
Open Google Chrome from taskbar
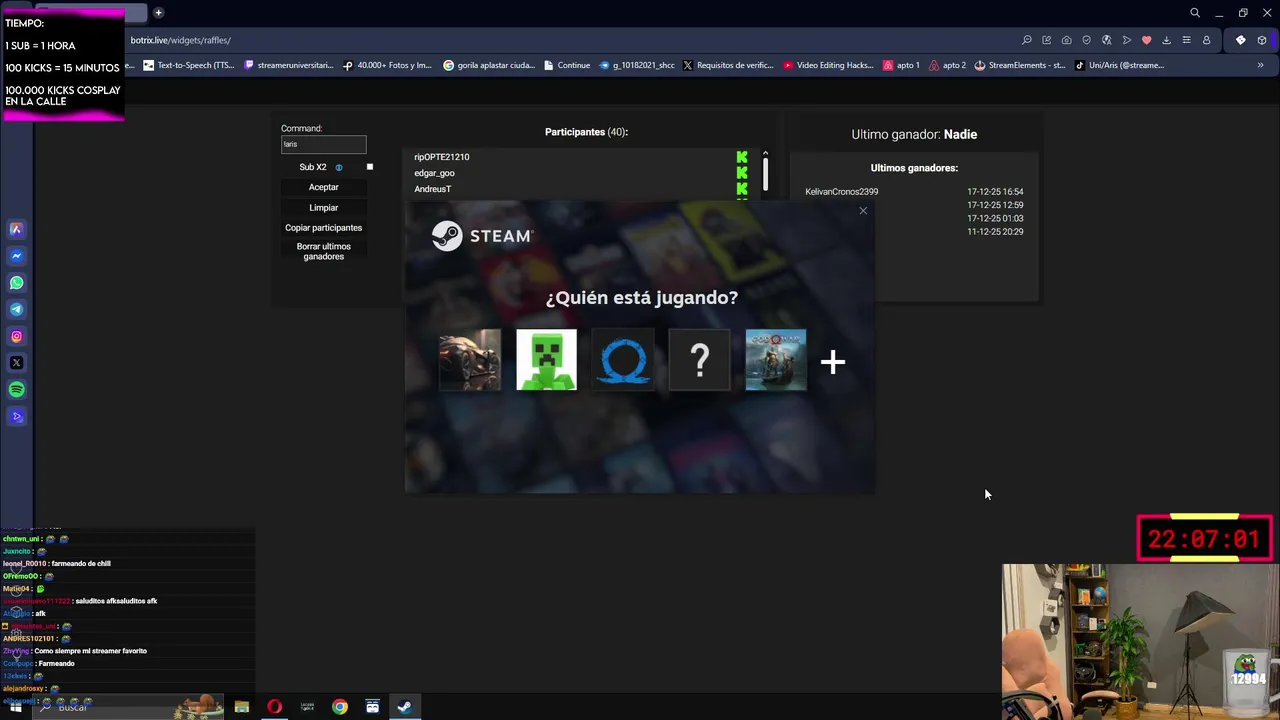tap(340, 707)
